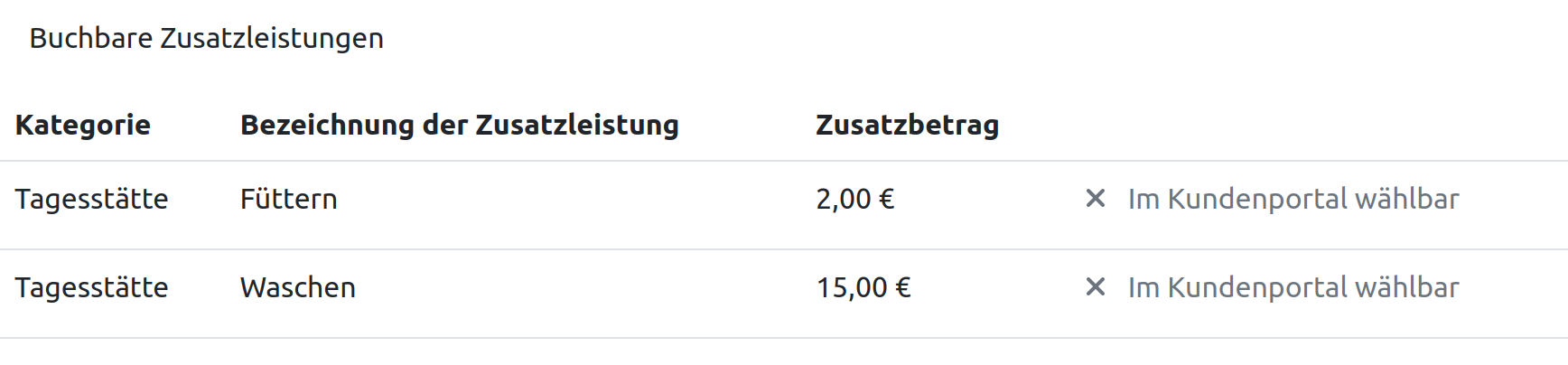The image size is (1568, 365).
Task: Click the 'Bezeichnung der Zusatzleistung' column header
Action: [x=459, y=125]
